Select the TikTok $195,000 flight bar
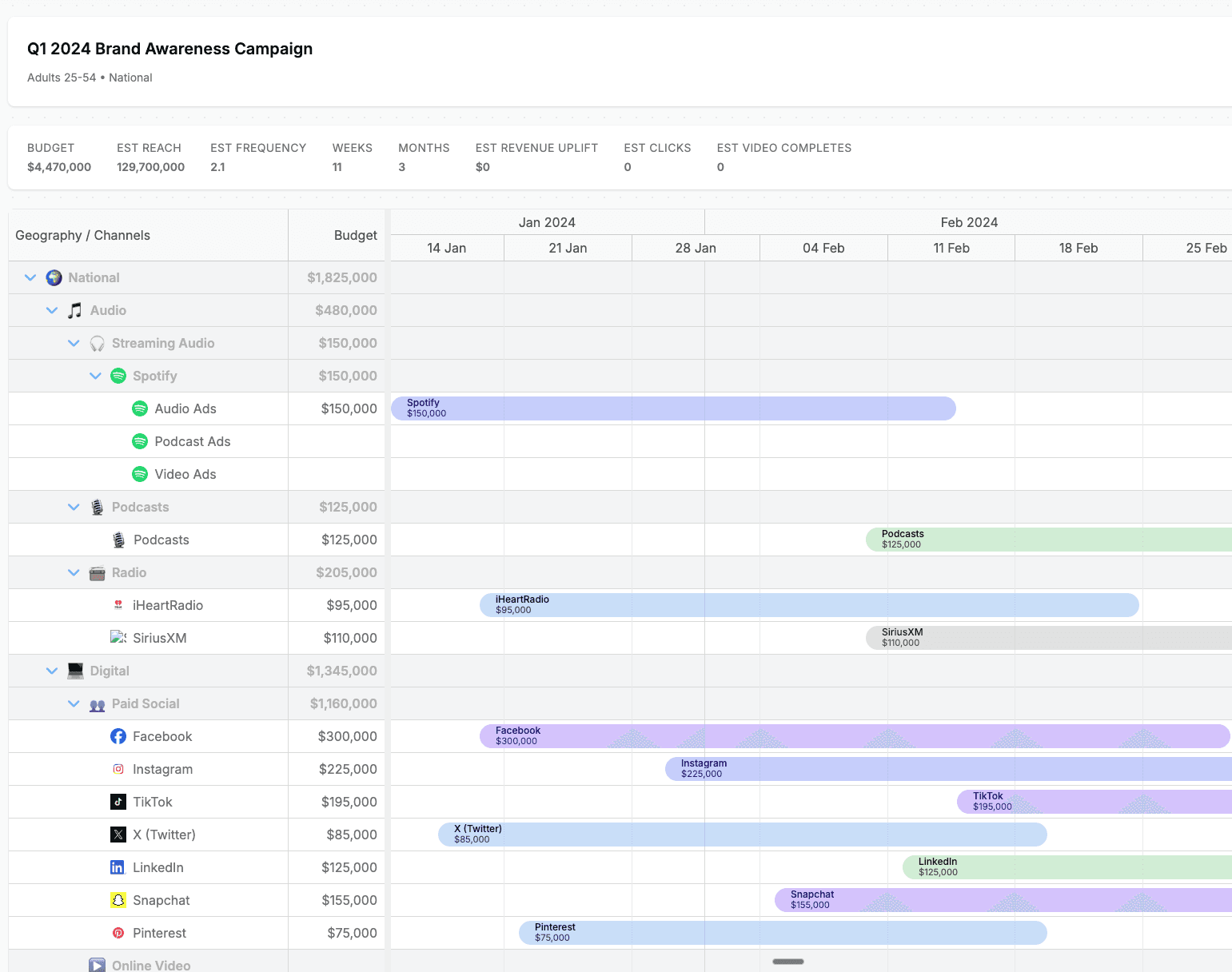 [1094, 802]
